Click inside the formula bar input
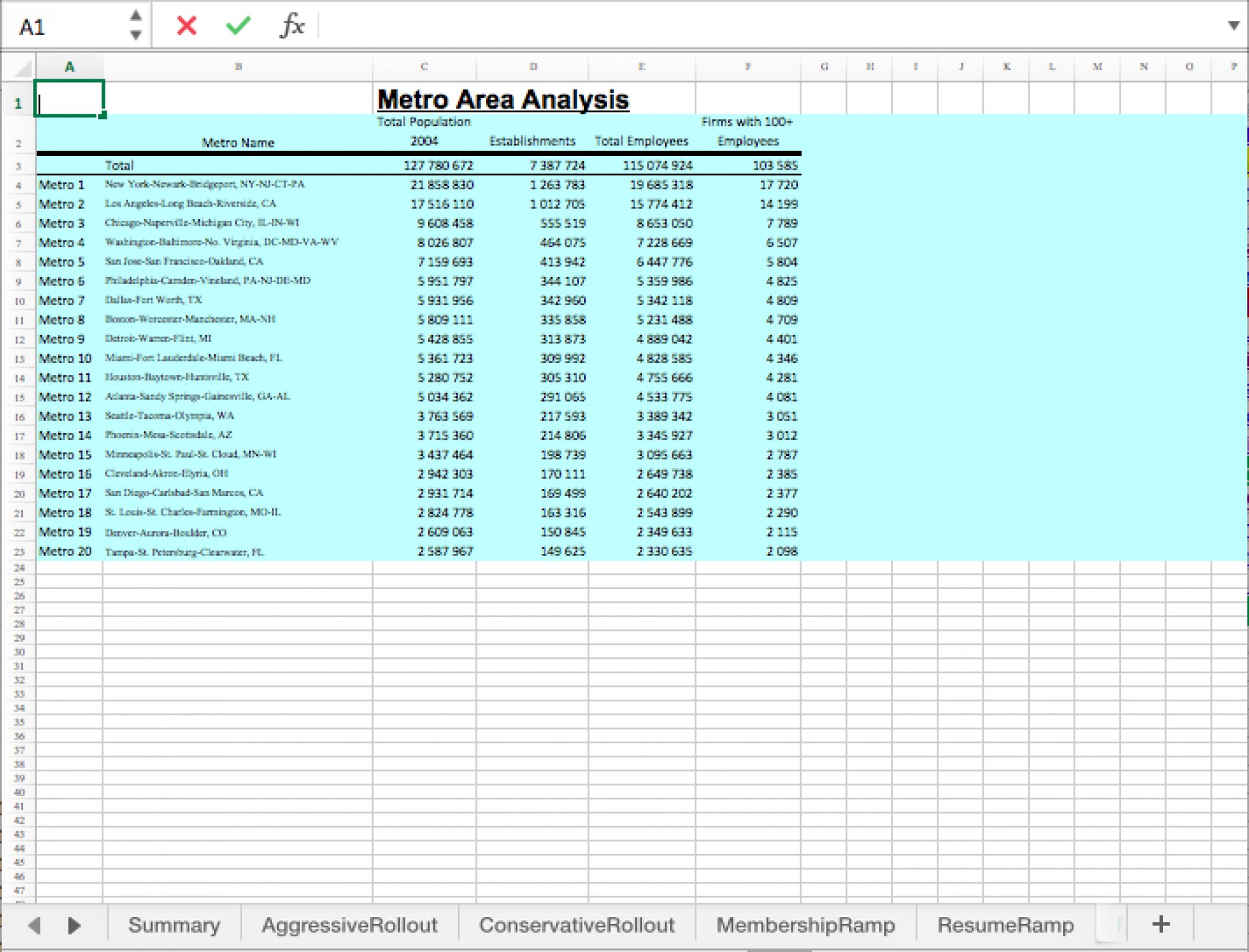Screen dimensions: 1249x952 point(771,26)
